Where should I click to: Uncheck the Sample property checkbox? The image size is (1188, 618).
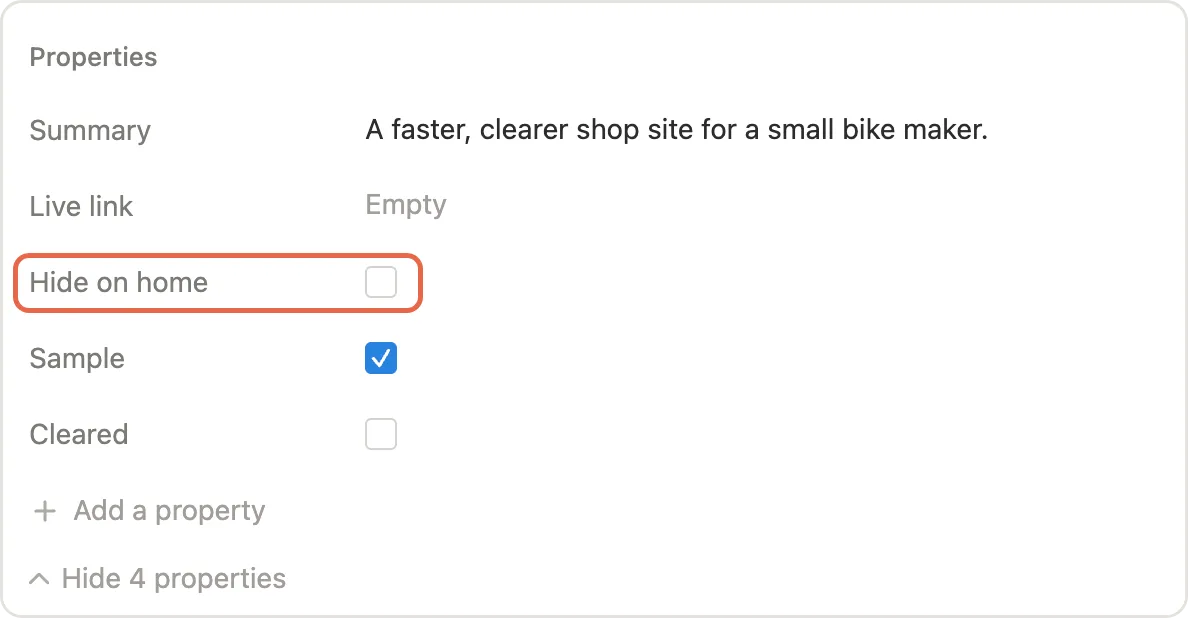[381, 358]
